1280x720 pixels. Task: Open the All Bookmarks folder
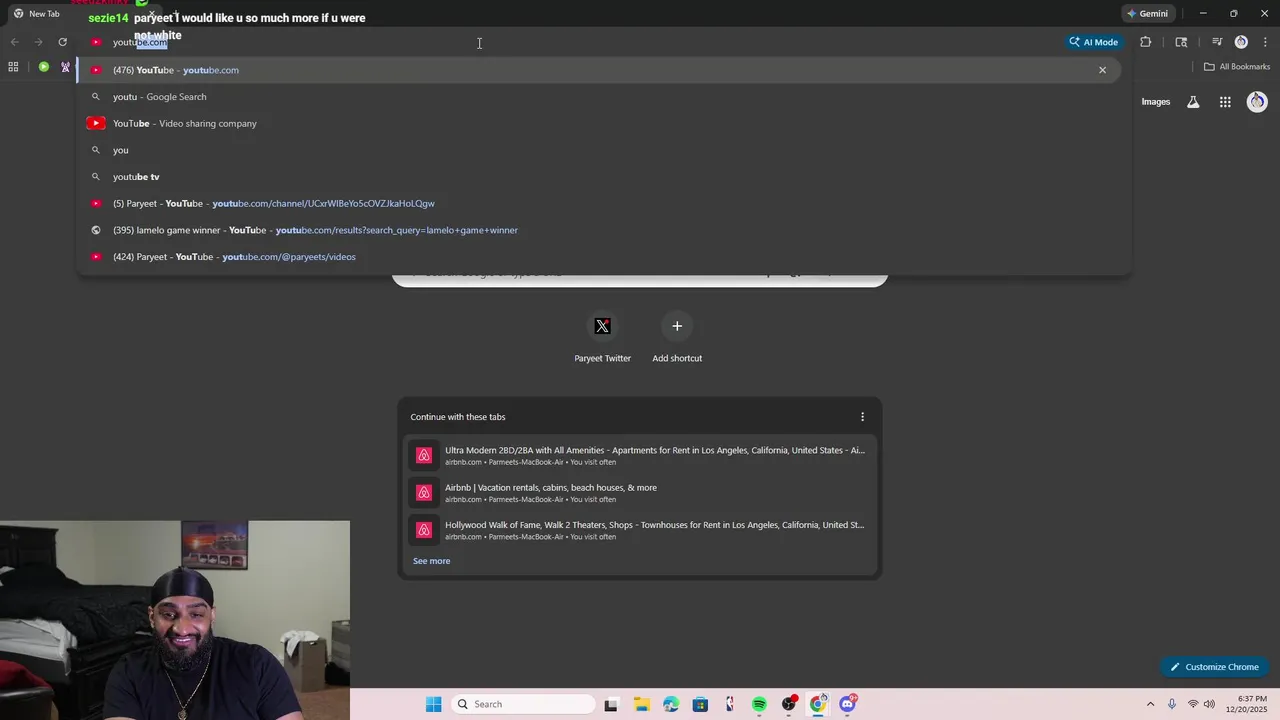pos(1237,67)
